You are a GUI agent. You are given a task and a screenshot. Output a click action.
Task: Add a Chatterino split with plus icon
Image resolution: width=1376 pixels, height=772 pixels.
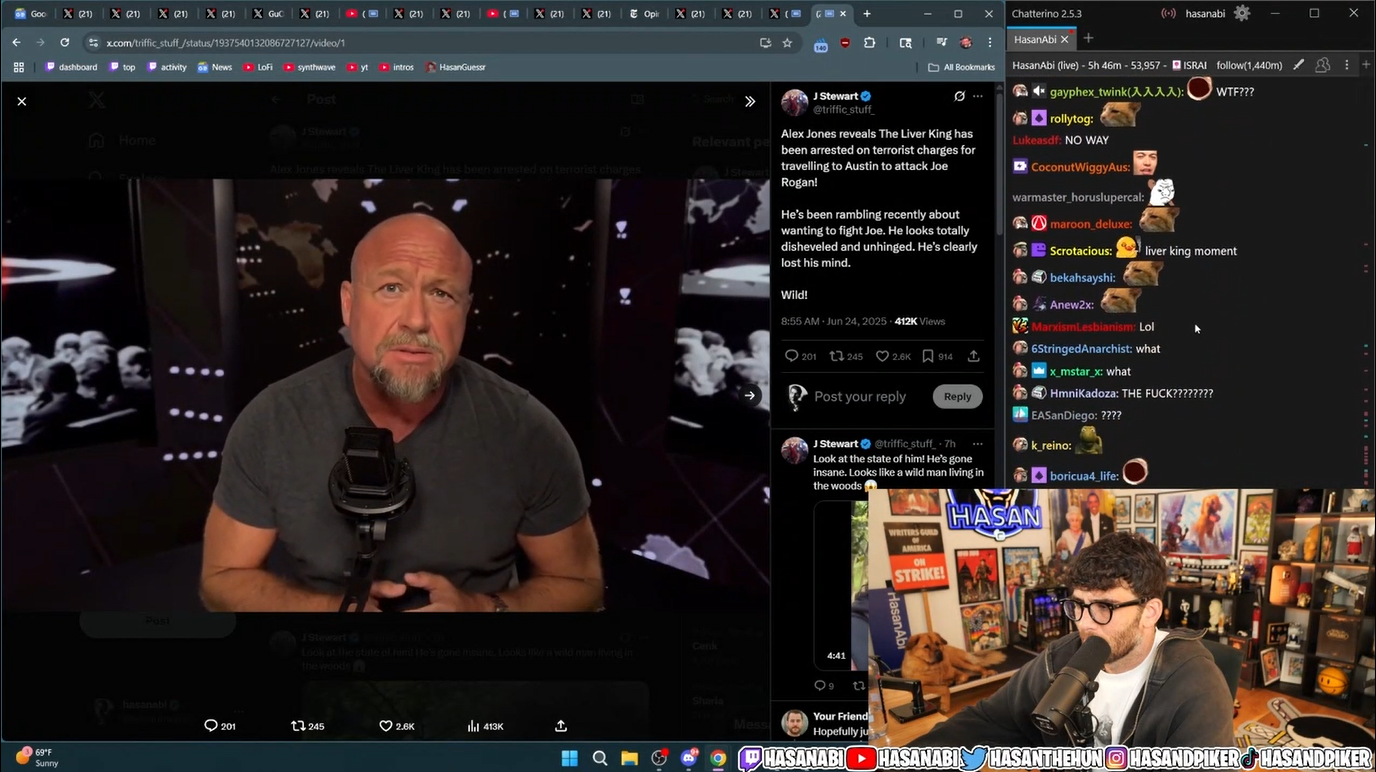(x=1366, y=65)
